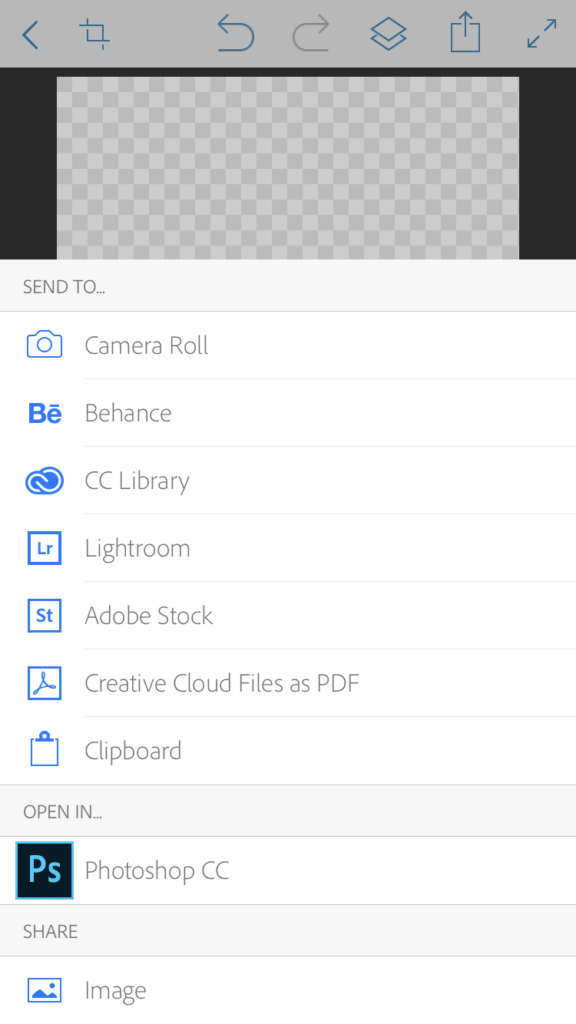Undo the last action

pos(235,34)
